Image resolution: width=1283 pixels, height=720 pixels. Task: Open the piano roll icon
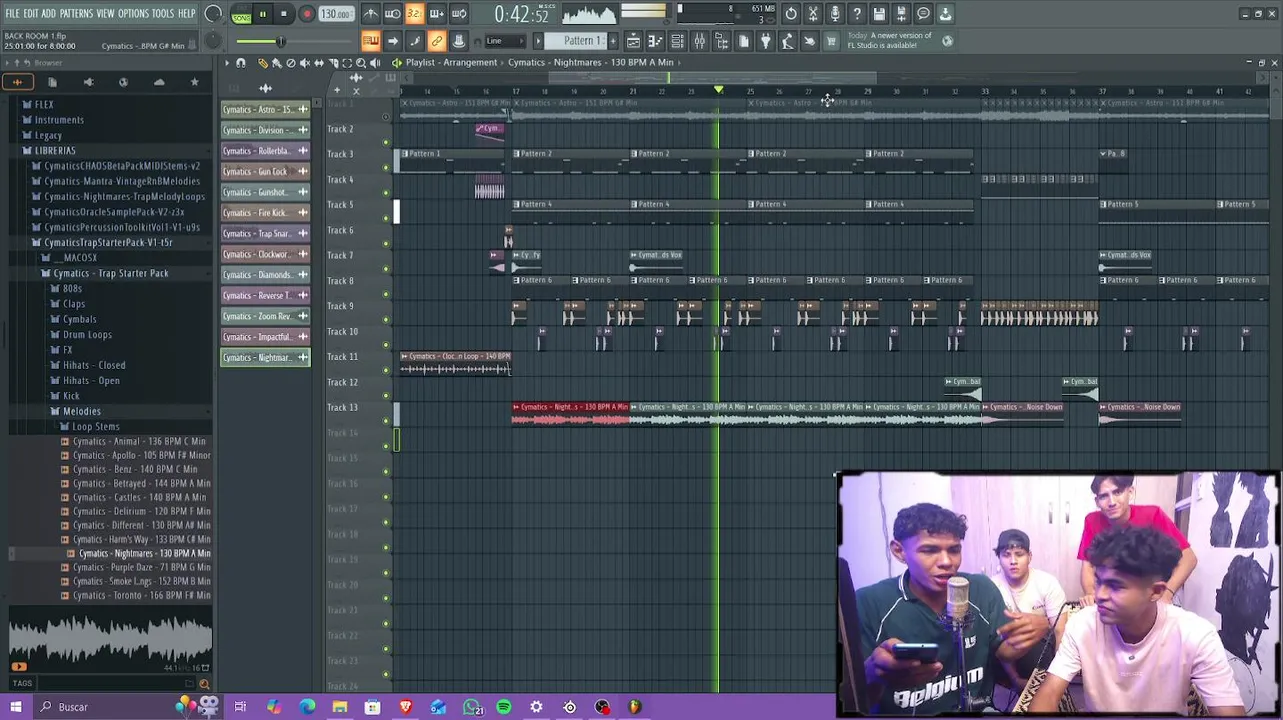point(655,41)
